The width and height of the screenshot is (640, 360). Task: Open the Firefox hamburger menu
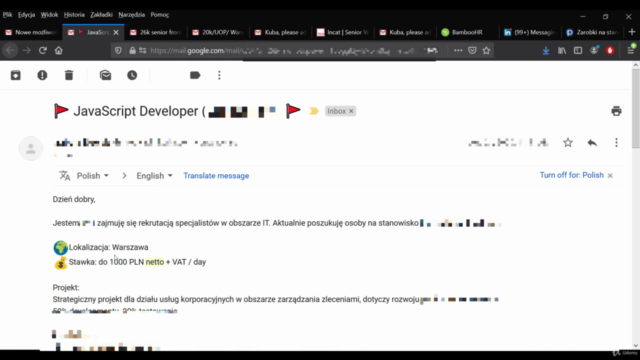pos(631,51)
